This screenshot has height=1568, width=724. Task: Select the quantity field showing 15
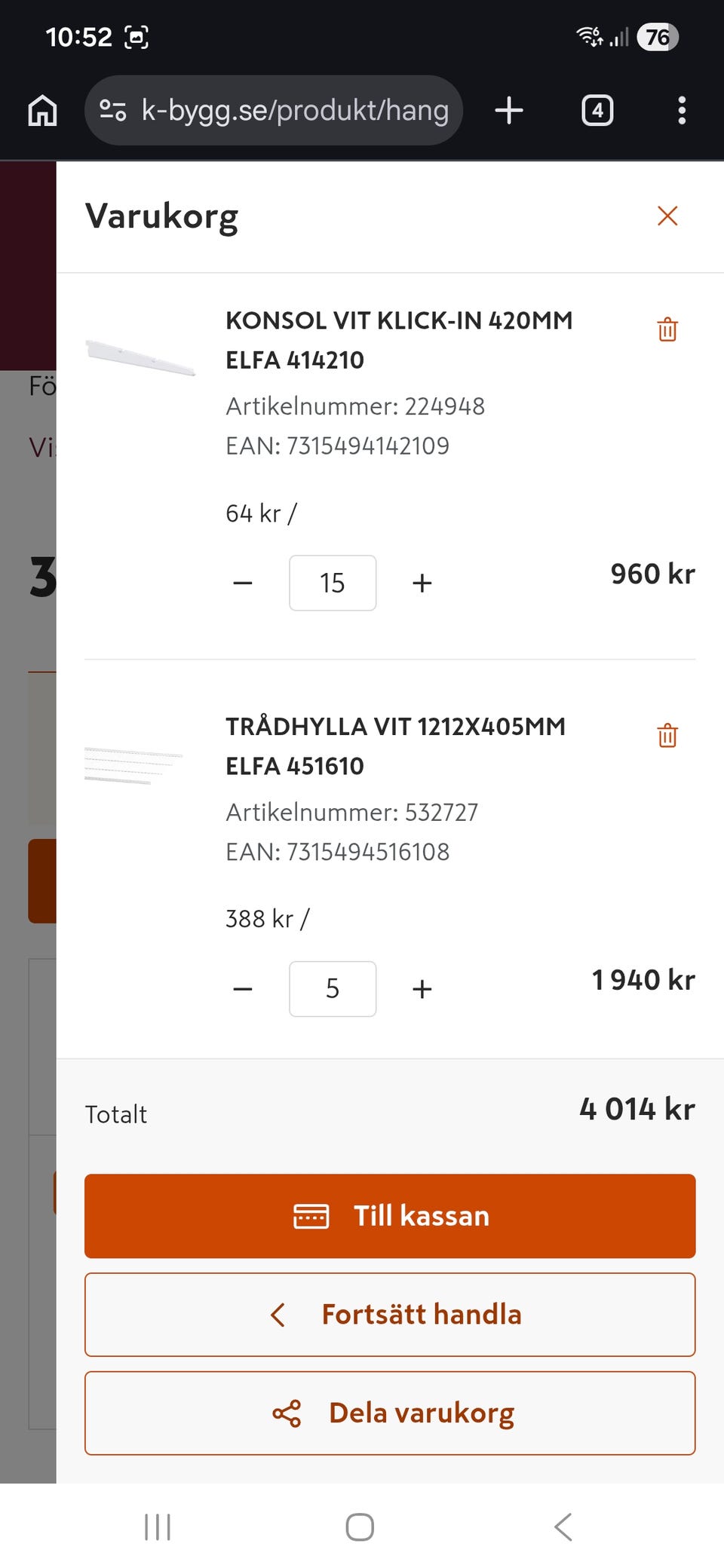333,583
